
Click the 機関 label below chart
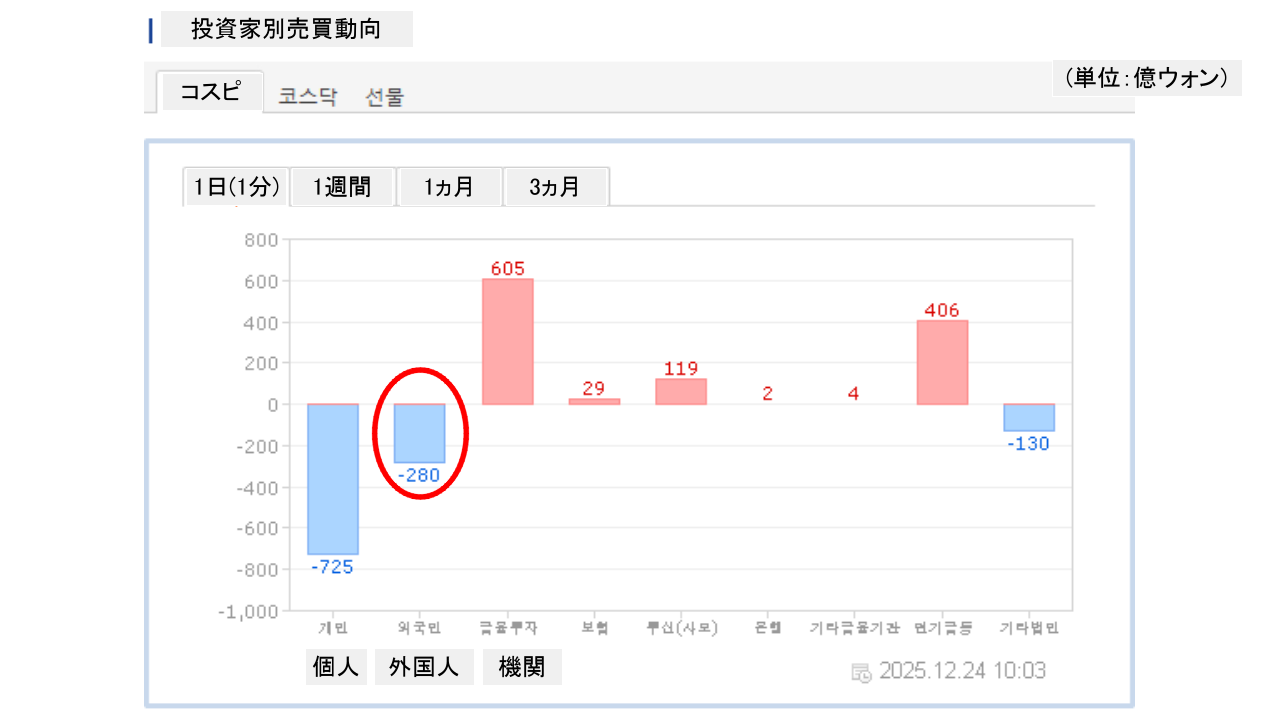tap(522, 667)
